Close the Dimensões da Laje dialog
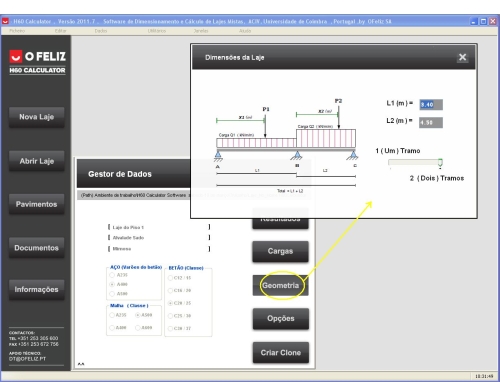This screenshot has width=500, height=382. point(462,57)
